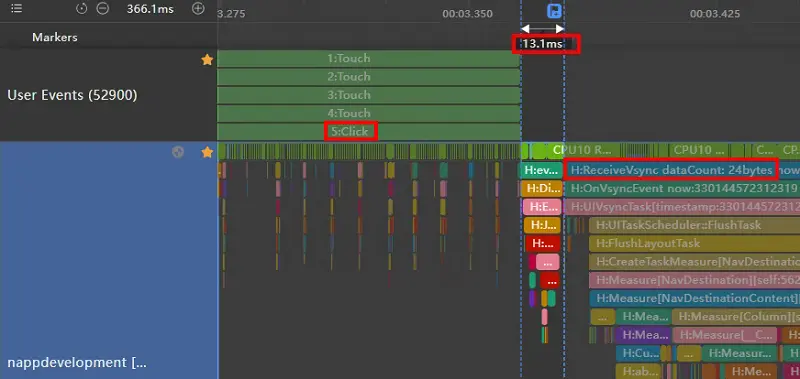Click the 00:03.350 ruler timestamp
This screenshot has width=800, height=379.
pyautogui.click(x=467, y=14)
